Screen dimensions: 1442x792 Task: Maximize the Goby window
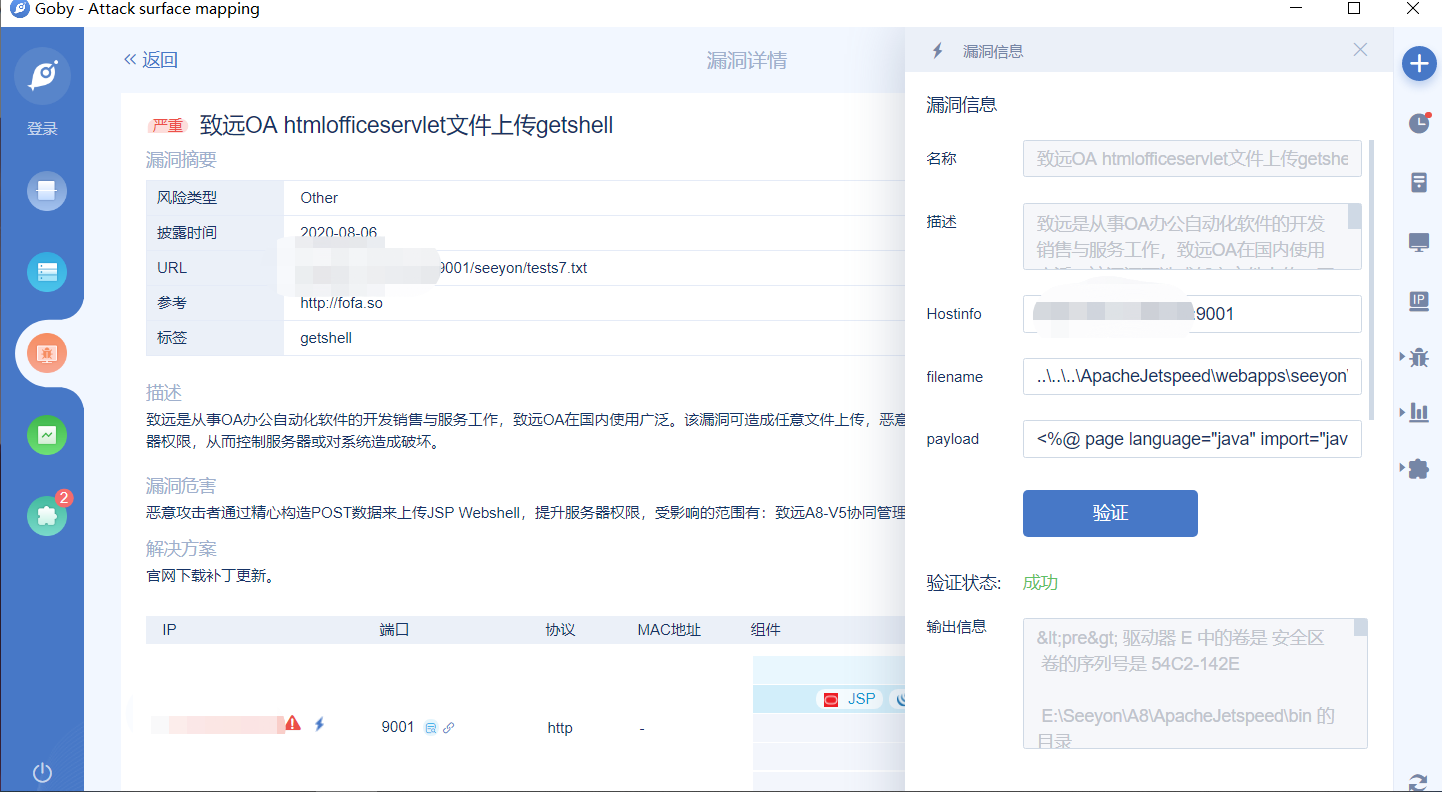click(1354, 8)
